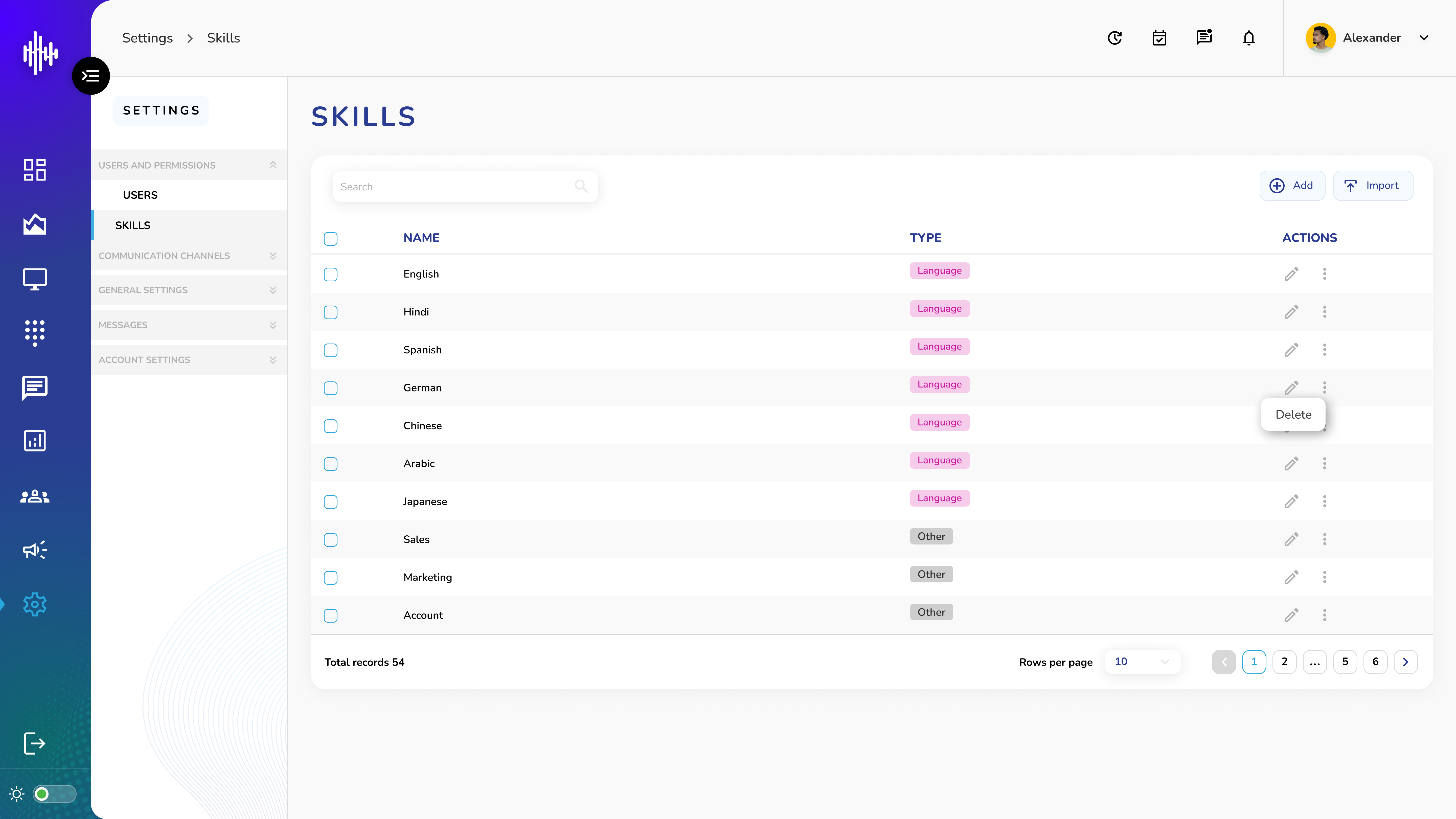
Task: Edit the Hindi skill with pencil icon
Action: point(1291,312)
